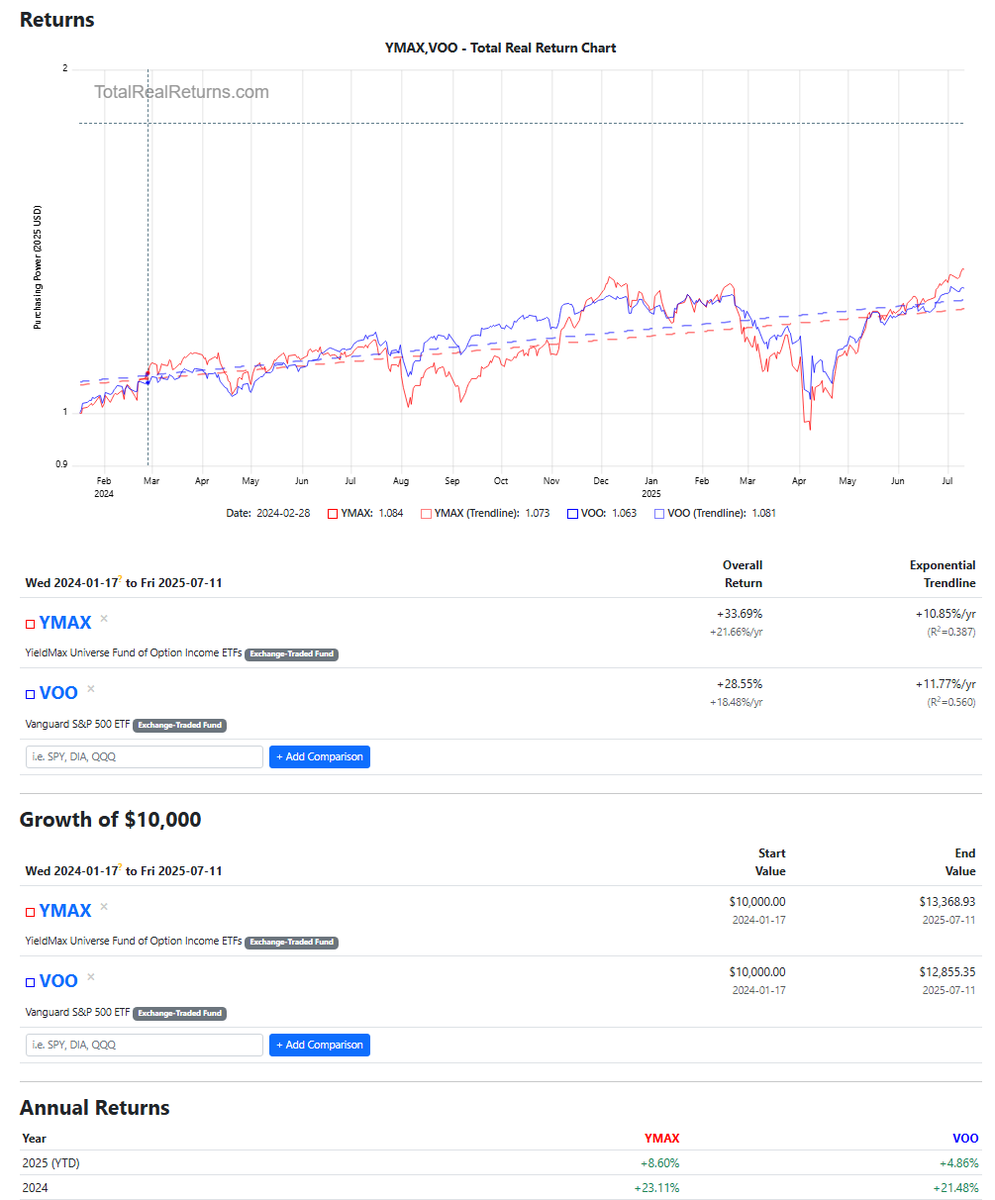Viewport: 995px width, 1200px height.
Task: Remove VOO via the × in the Returns table
Action: [x=91, y=688]
